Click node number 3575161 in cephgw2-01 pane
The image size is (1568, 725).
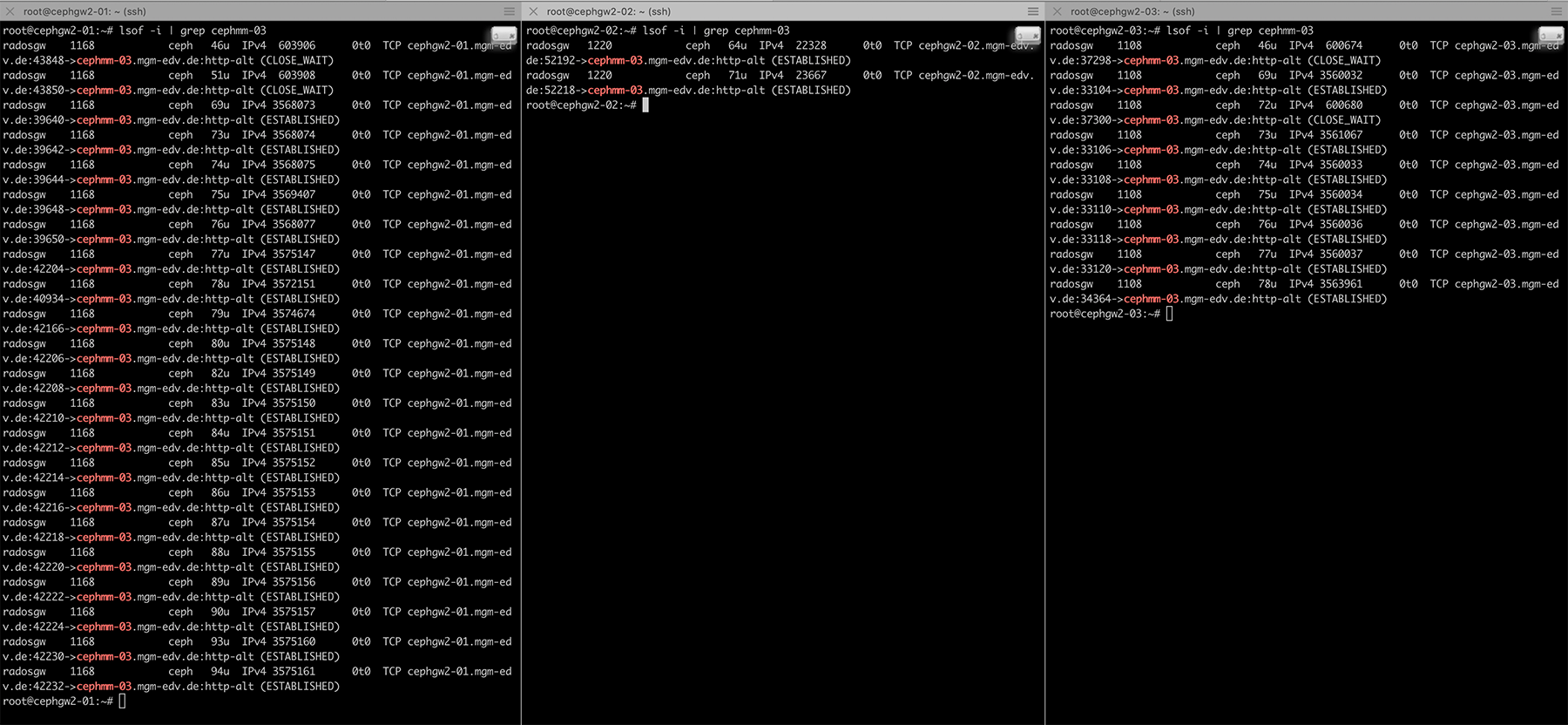[294, 672]
